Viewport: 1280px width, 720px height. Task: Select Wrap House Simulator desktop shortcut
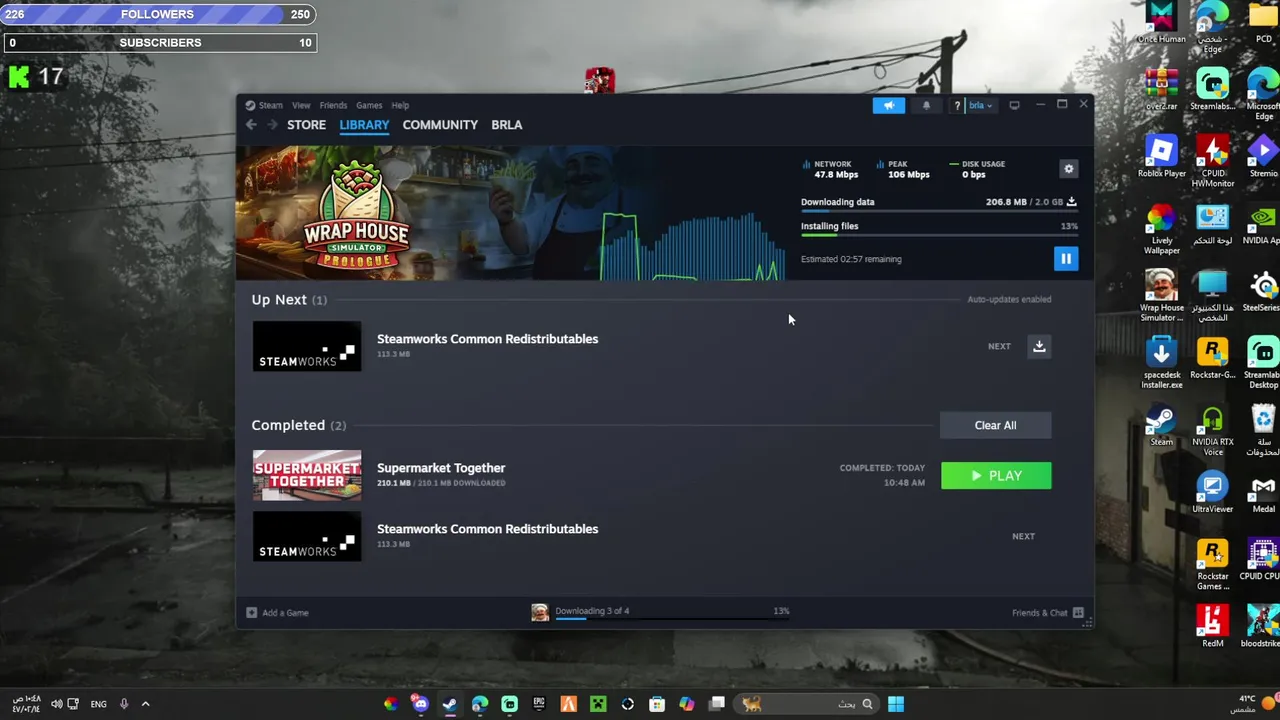1161,297
